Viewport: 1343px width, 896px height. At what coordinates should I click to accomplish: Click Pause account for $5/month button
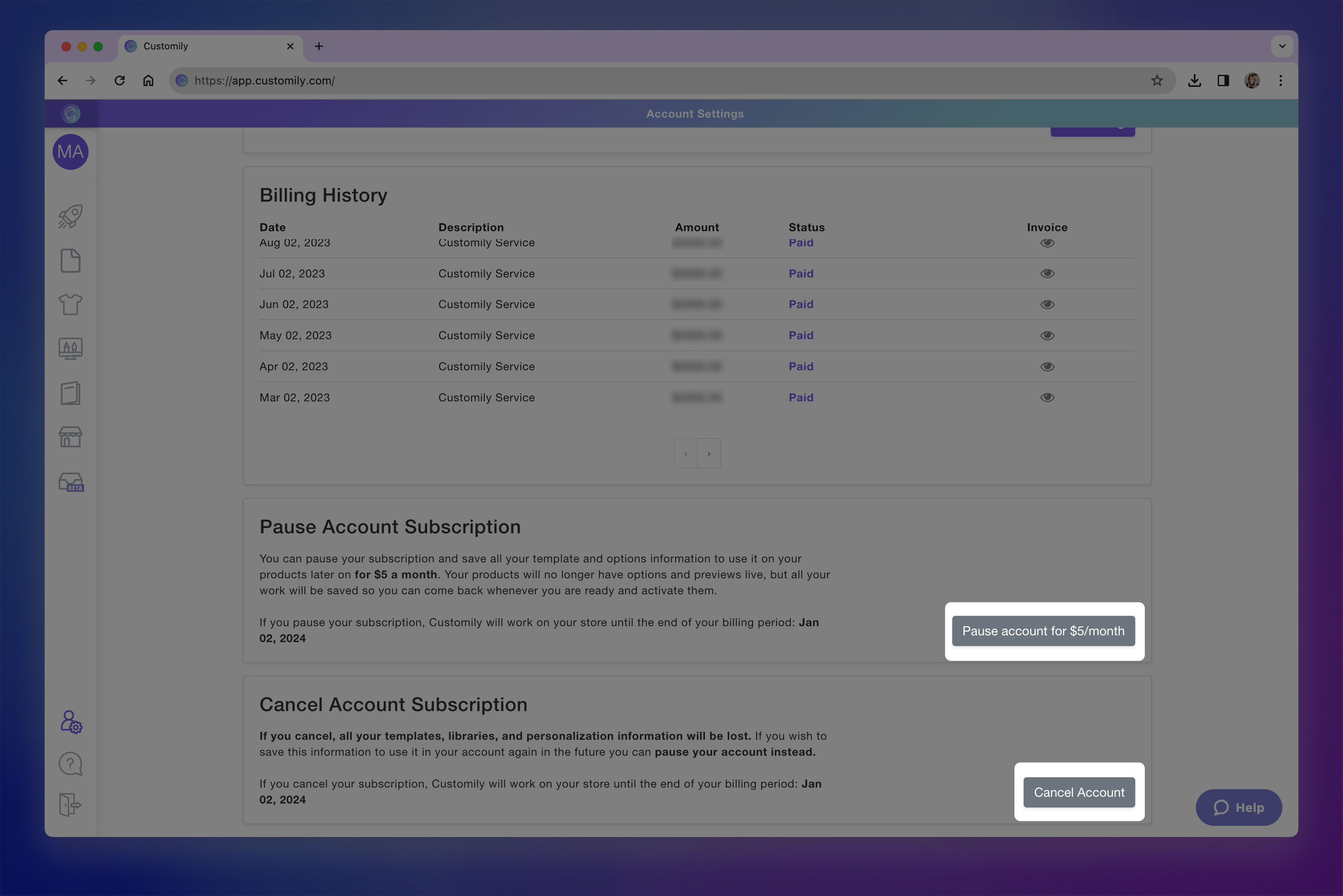(x=1043, y=631)
